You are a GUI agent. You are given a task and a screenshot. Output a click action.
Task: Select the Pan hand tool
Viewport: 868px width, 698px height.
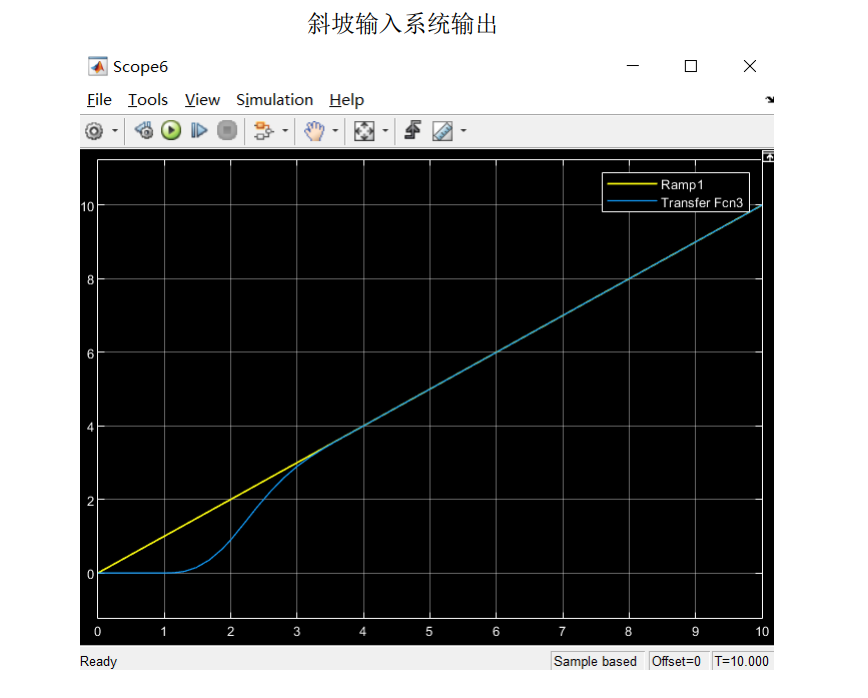point(314,131)
